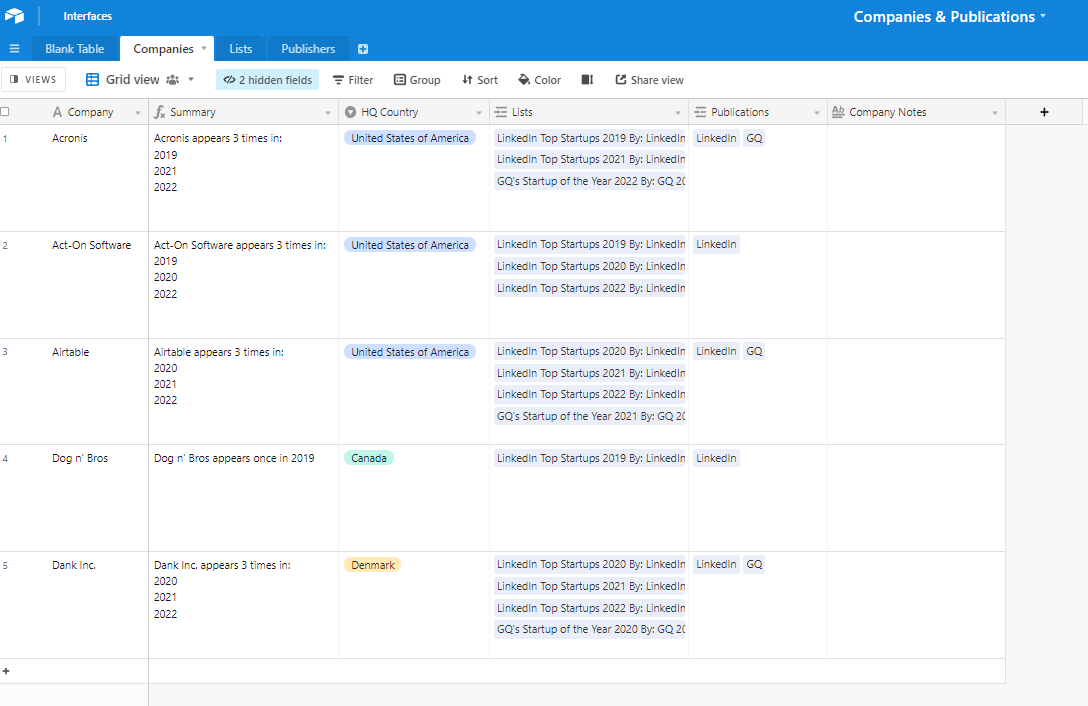The height and width of the screenshot is (706, 1088).
Task: Click row number 3
Action: tap(5, 352)
